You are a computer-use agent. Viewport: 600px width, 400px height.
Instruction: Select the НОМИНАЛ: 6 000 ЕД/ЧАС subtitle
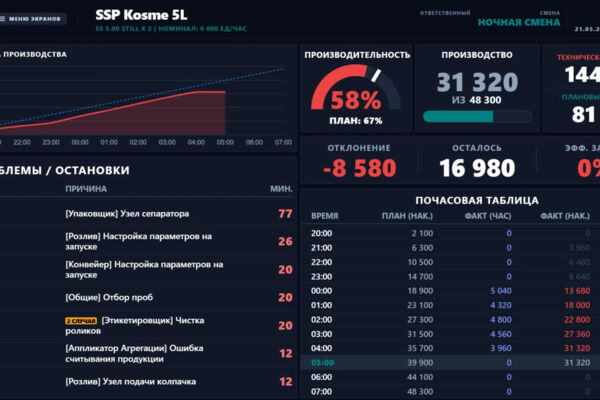click(x=202, y=29)
